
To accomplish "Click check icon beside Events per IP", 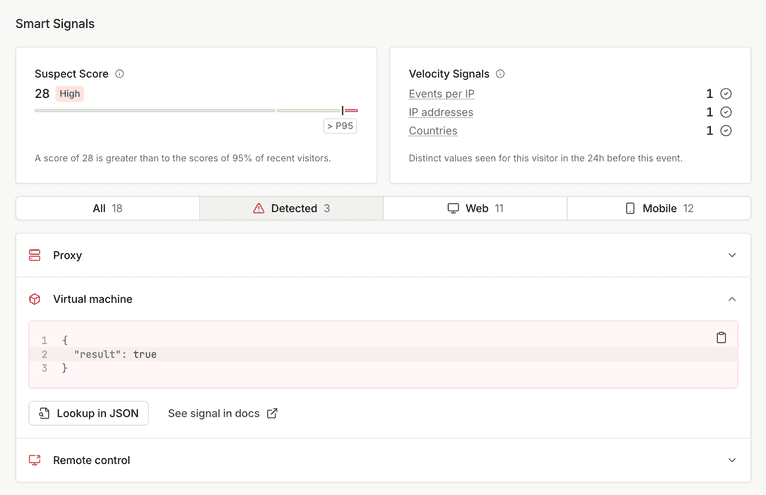I will point(726,94).
